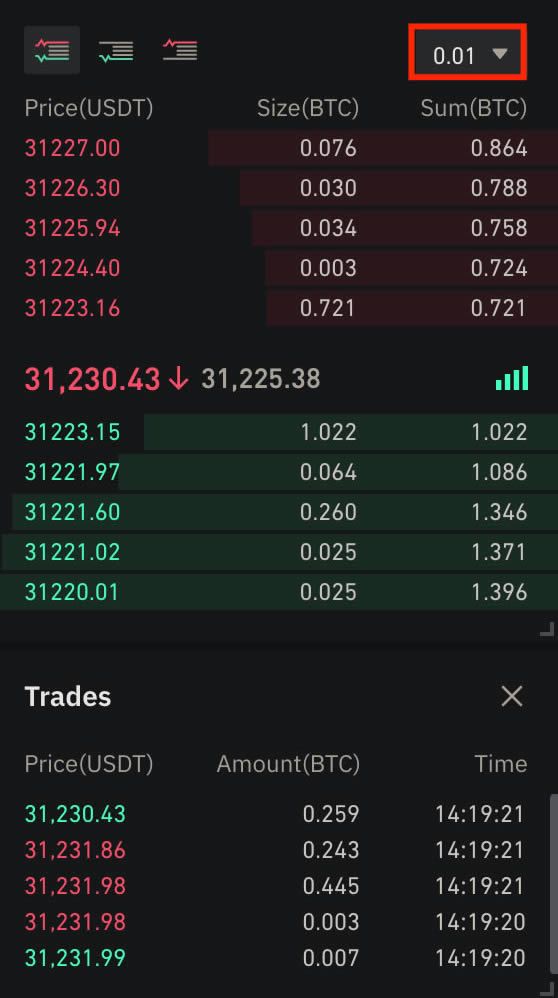Click the mark price 31,225.38

tap(261, 379)
